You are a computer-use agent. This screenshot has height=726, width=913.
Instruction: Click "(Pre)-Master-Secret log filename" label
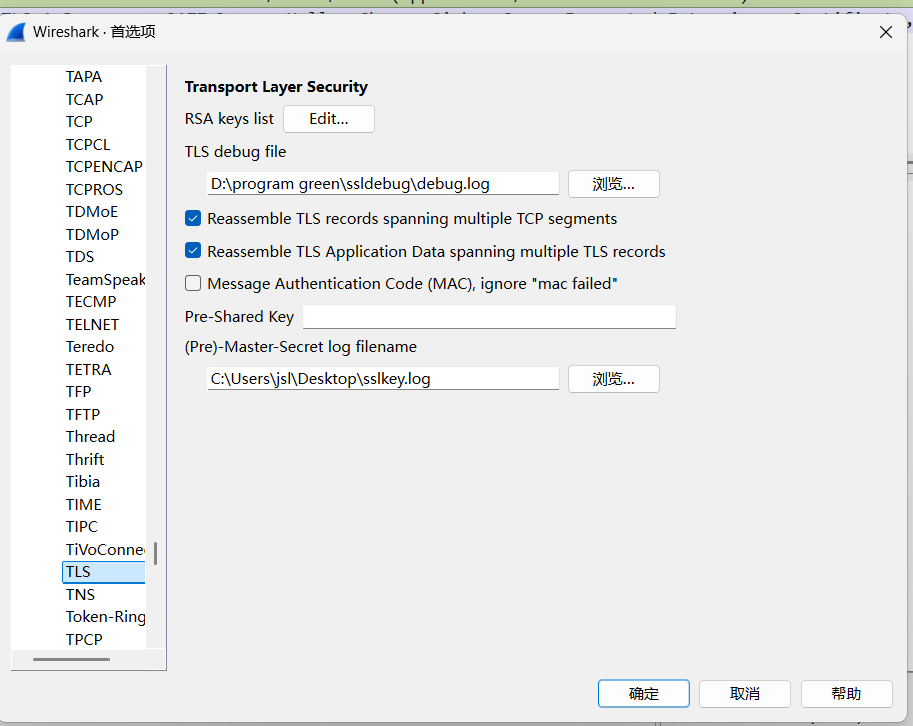[x=300, y=347]
